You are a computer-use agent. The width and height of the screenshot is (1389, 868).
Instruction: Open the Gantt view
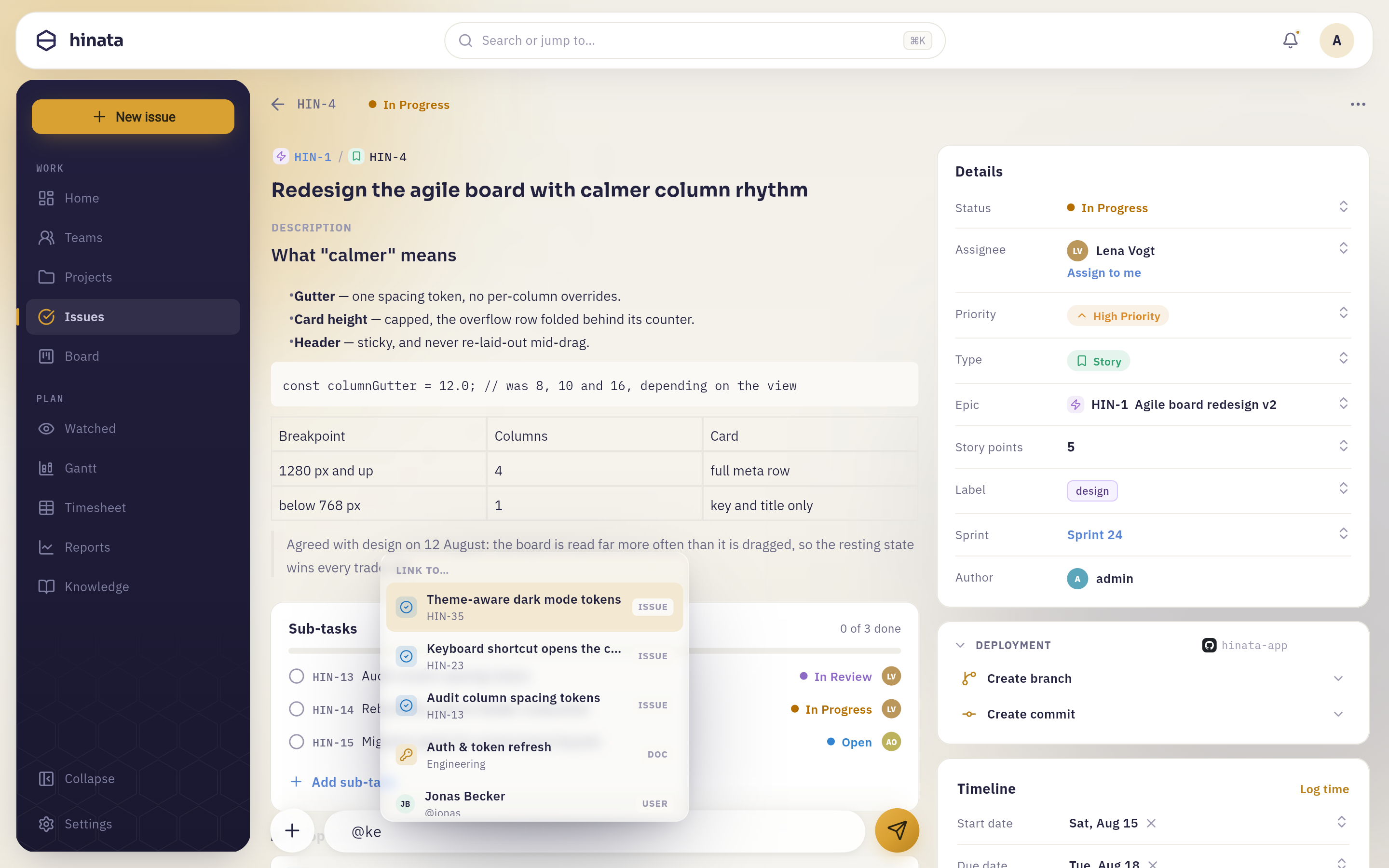[x=133, y=468]
